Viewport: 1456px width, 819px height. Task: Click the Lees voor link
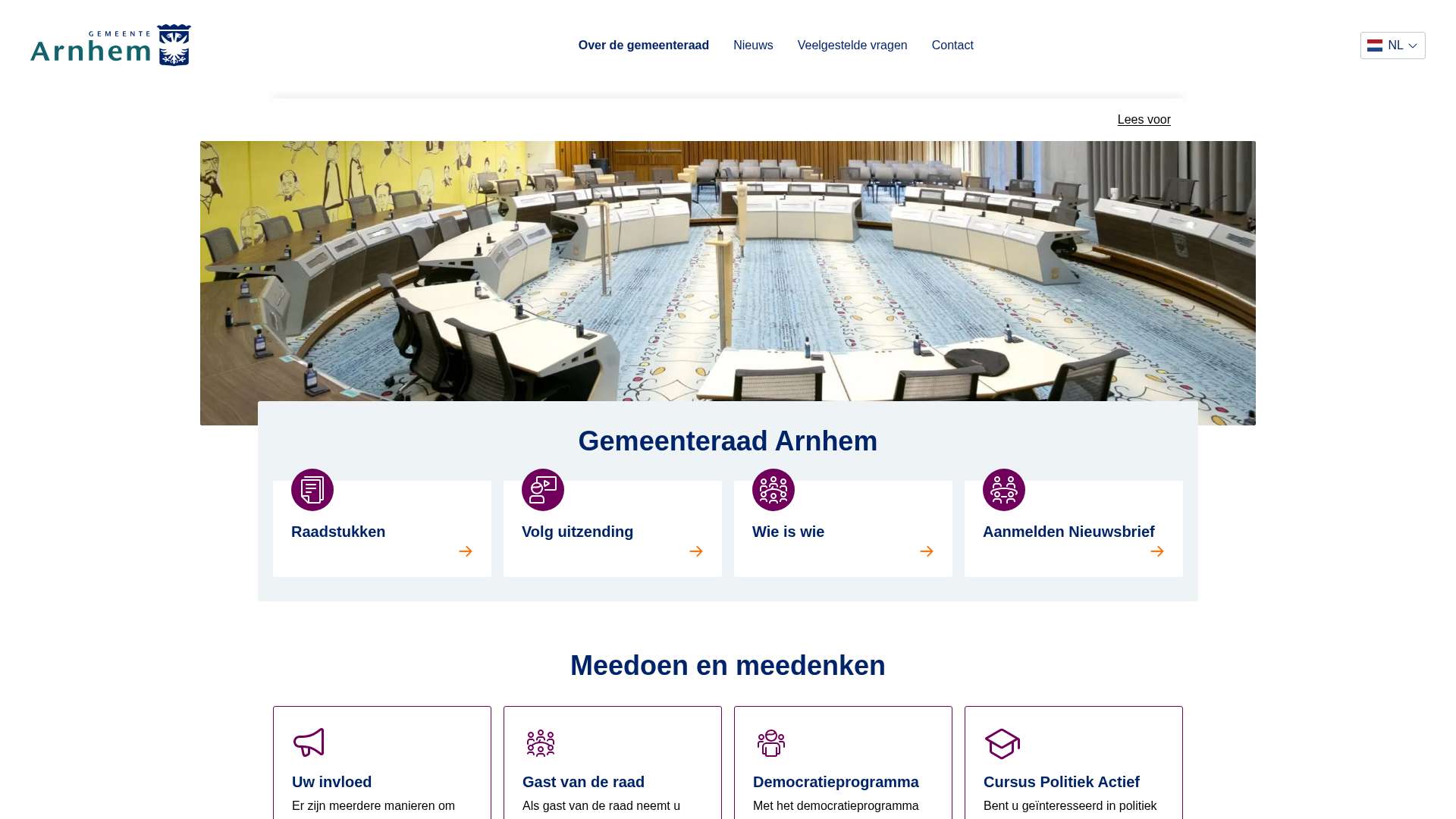point(1144,120)
